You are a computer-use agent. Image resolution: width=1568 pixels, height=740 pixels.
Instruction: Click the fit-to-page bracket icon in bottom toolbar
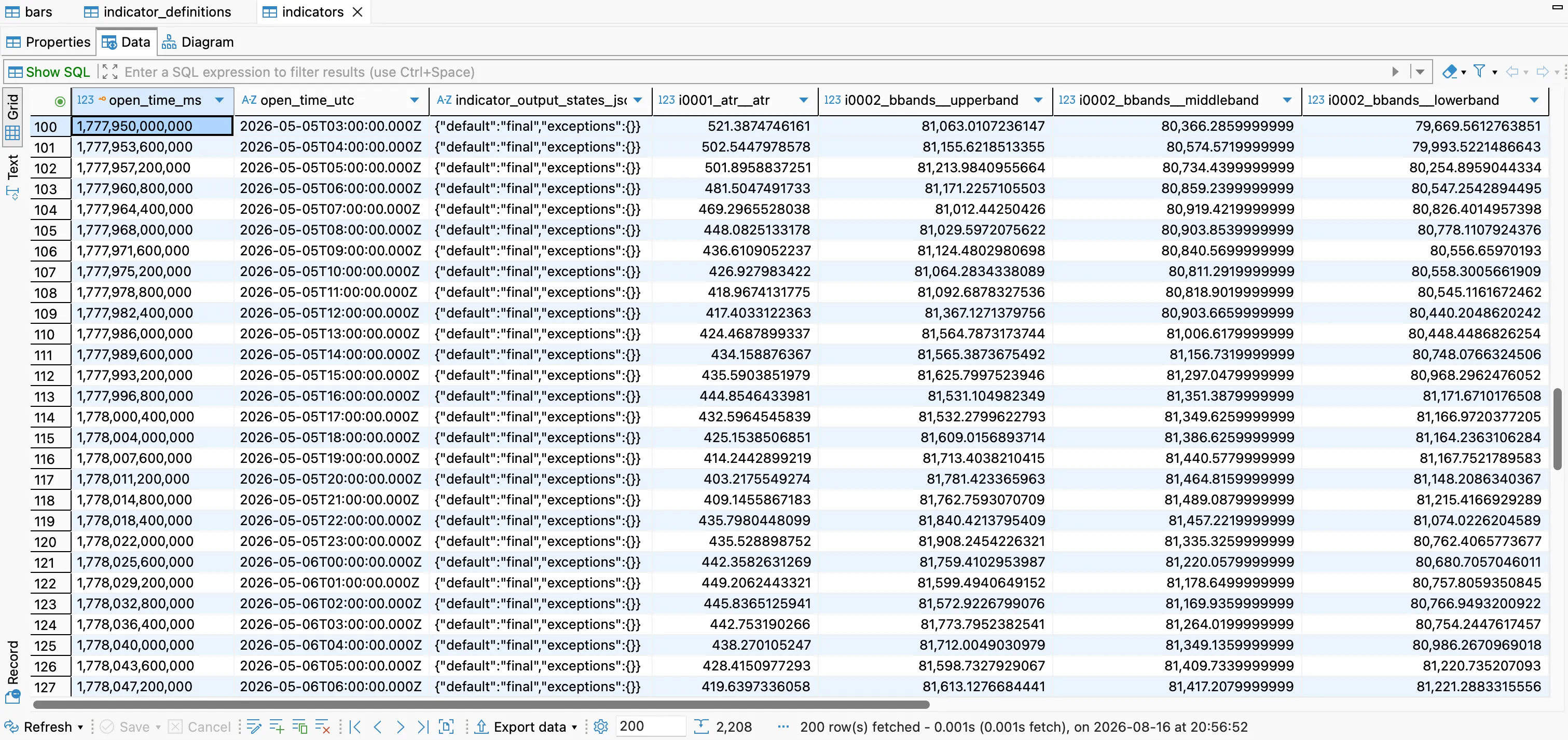coord(446,727)
